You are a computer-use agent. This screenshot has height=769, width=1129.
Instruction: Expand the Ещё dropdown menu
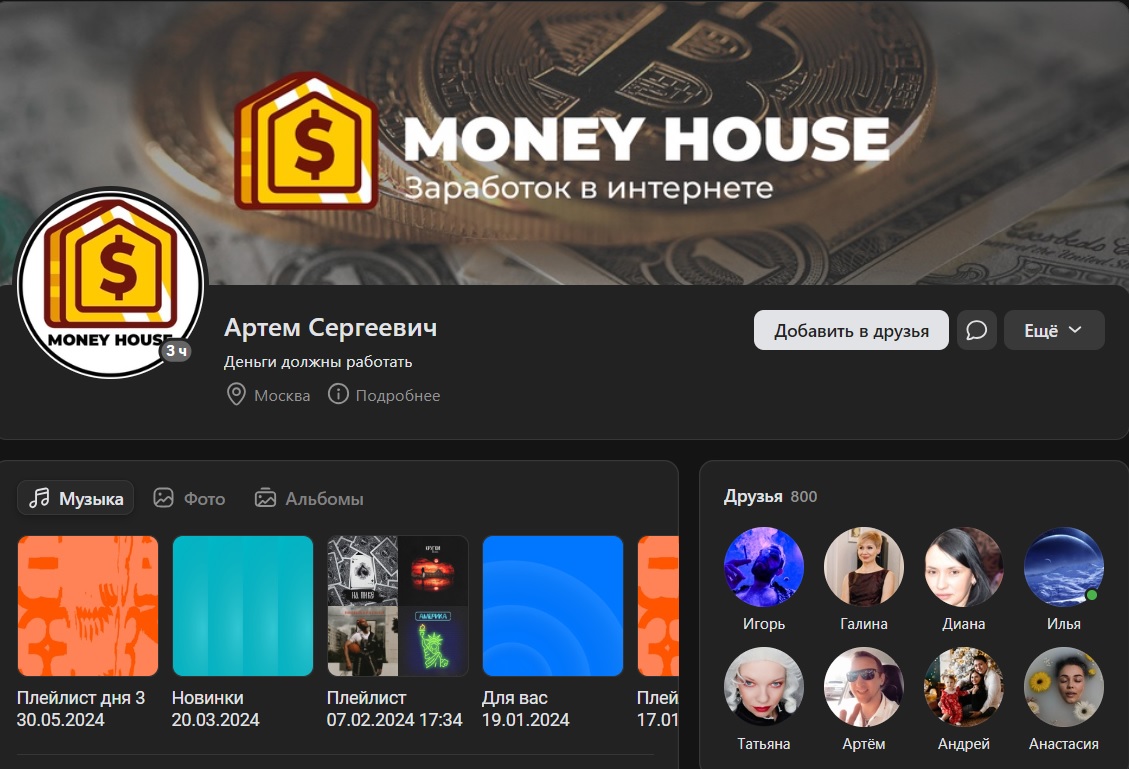pyautogui.click(x=1054, y=330)
